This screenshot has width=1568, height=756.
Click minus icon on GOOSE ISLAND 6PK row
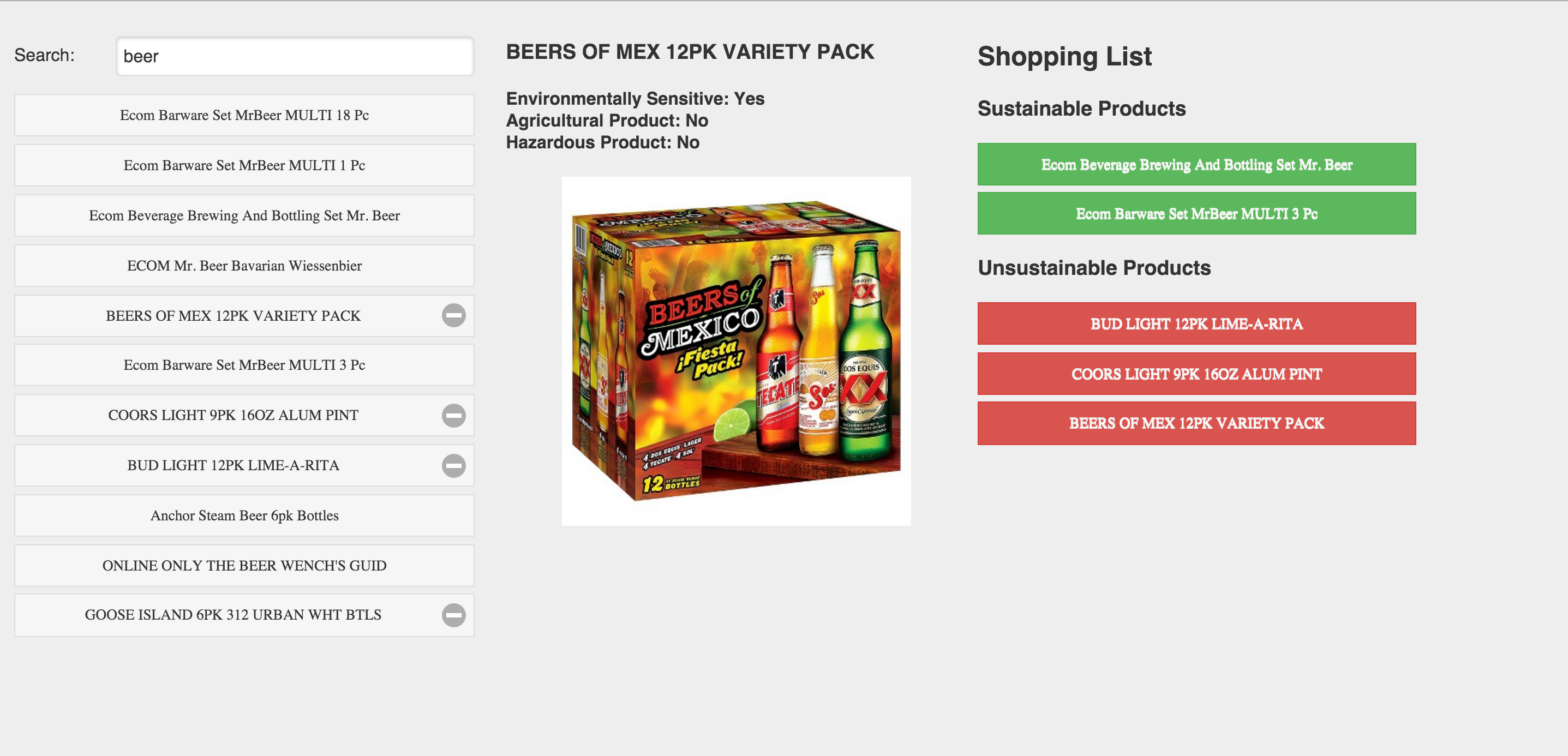pyautogui.click(x=453, y=615)
